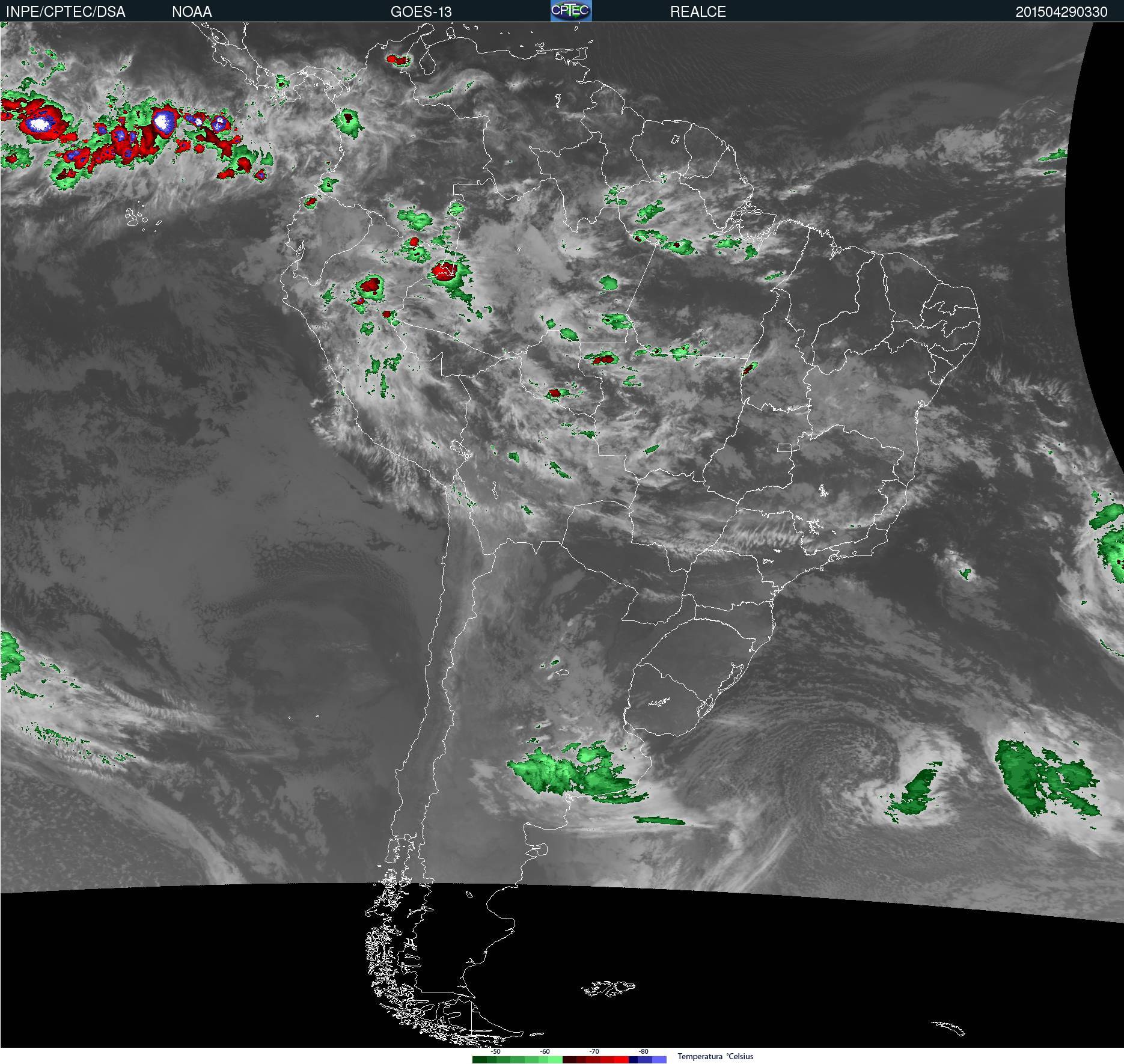The width and height of the screenshot is (1124, 1064).
Task: Click the dark navy legend swatch
Action: (x=633, y=1060)
